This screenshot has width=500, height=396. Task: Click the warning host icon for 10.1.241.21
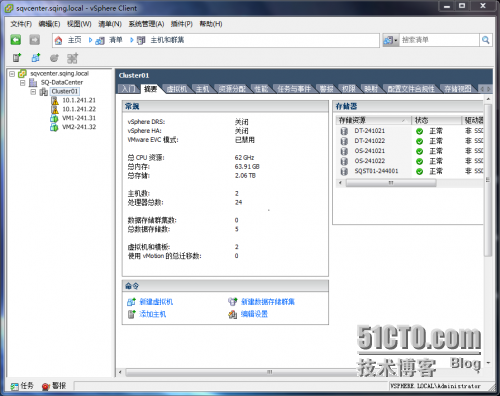(x=55, y=100)
